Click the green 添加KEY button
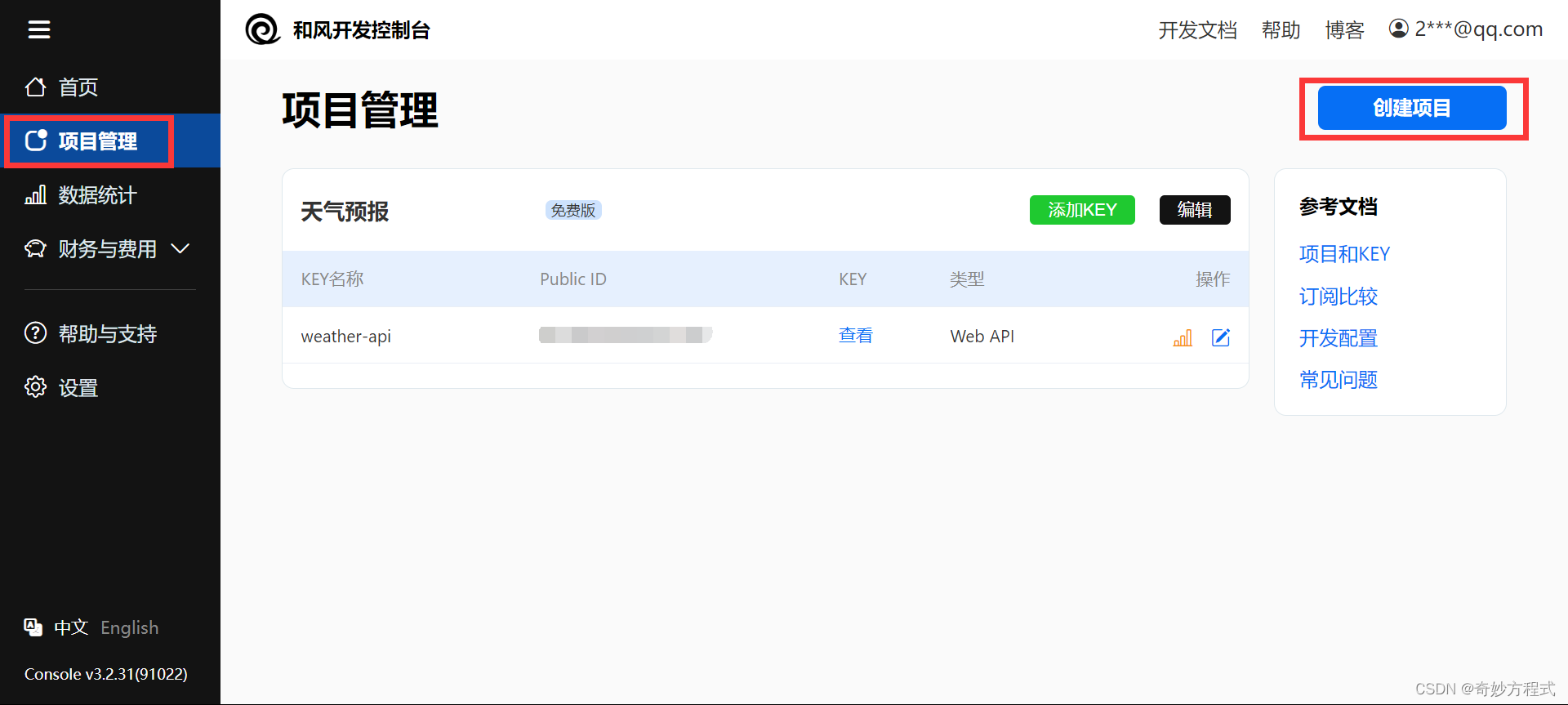1568x705 pixels. [x=1082, y=210]
